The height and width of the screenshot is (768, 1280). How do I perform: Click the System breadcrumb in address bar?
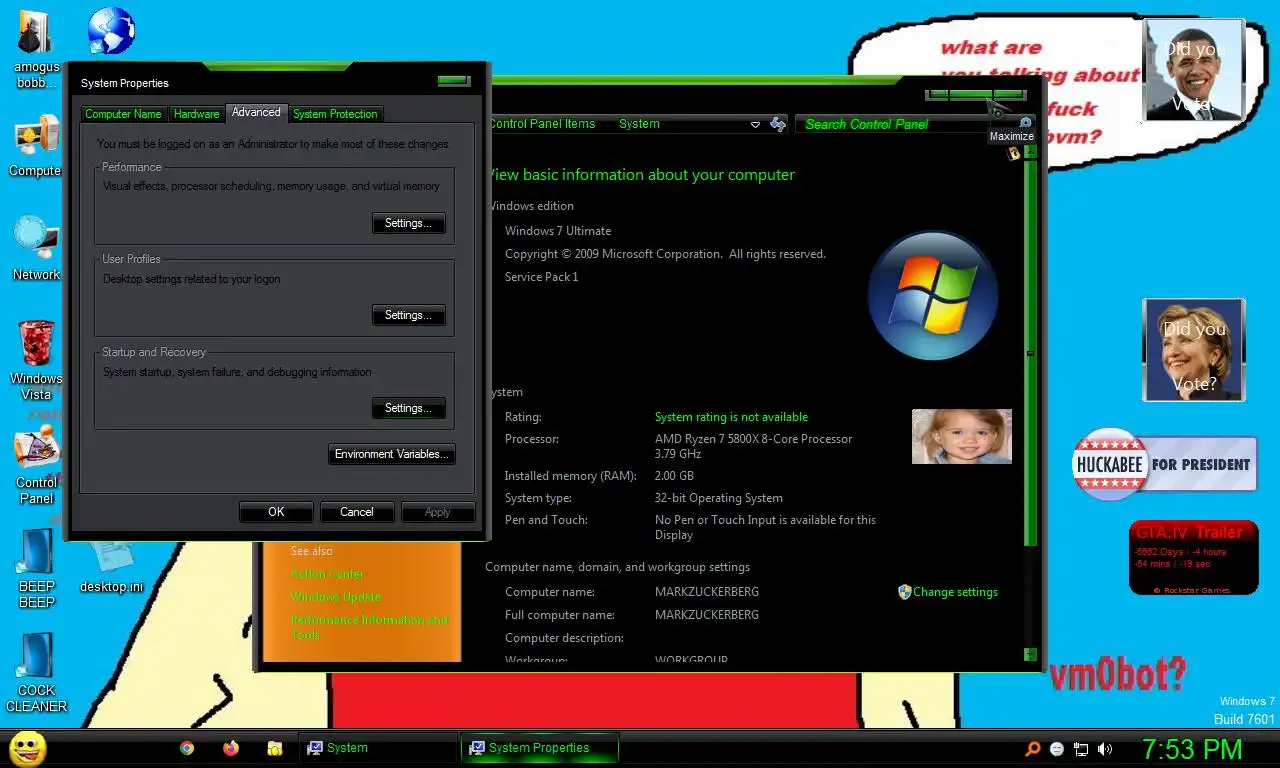(639, 124)
